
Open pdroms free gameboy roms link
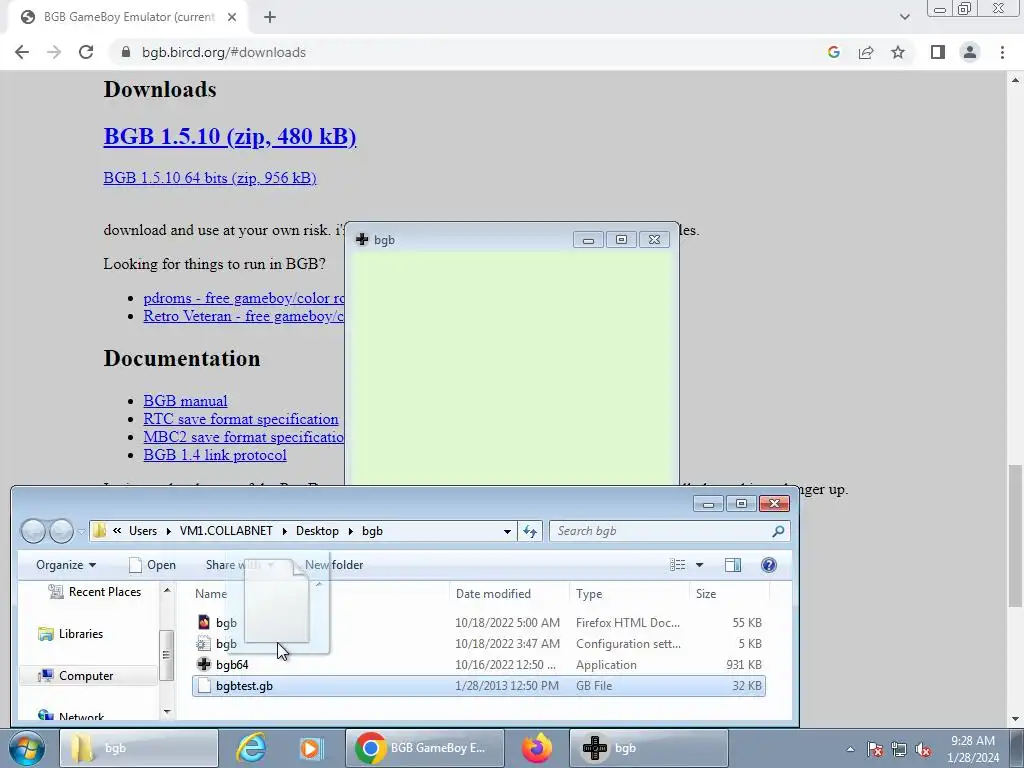point(244,298)
